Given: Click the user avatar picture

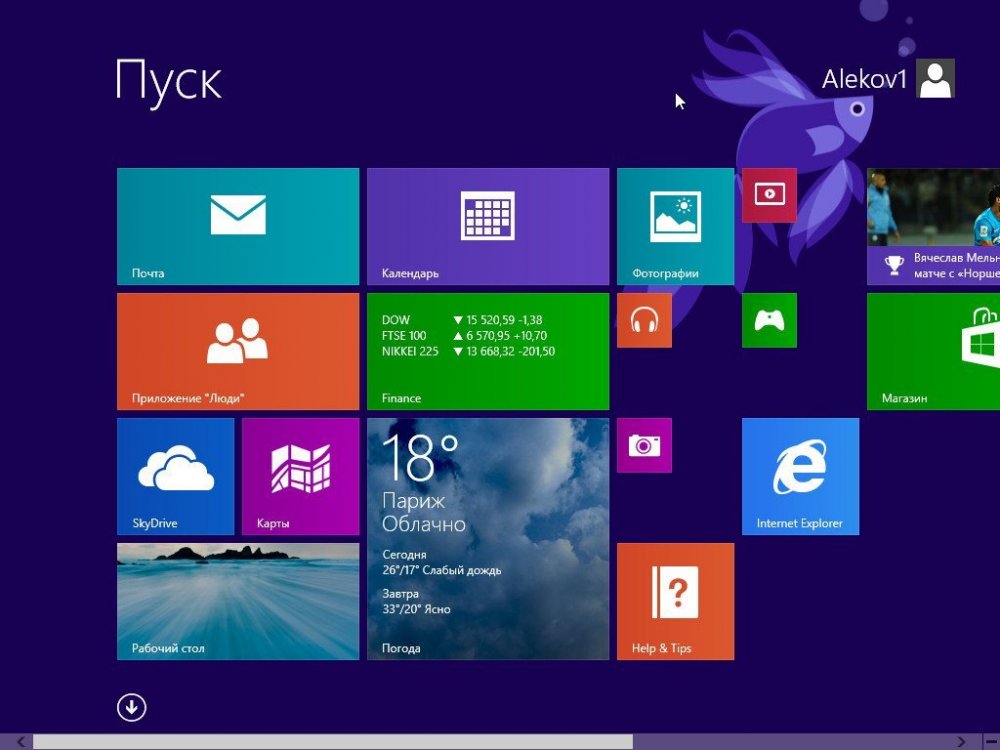Looking at the screenshot, I should pos(935,78).
